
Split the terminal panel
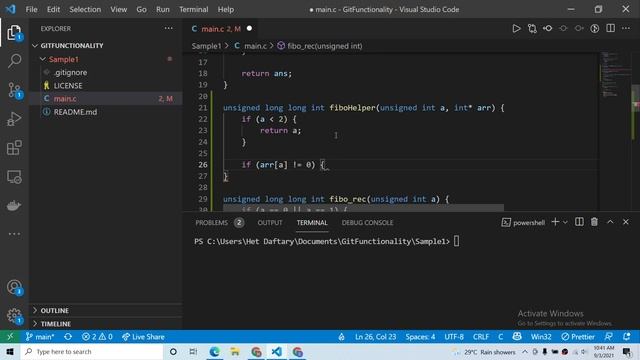click(579, 222)
